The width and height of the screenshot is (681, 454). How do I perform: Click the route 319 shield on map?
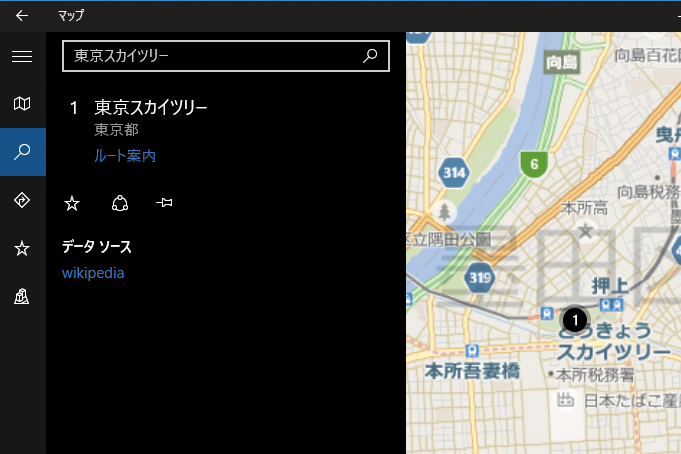(x=479, y=277)
